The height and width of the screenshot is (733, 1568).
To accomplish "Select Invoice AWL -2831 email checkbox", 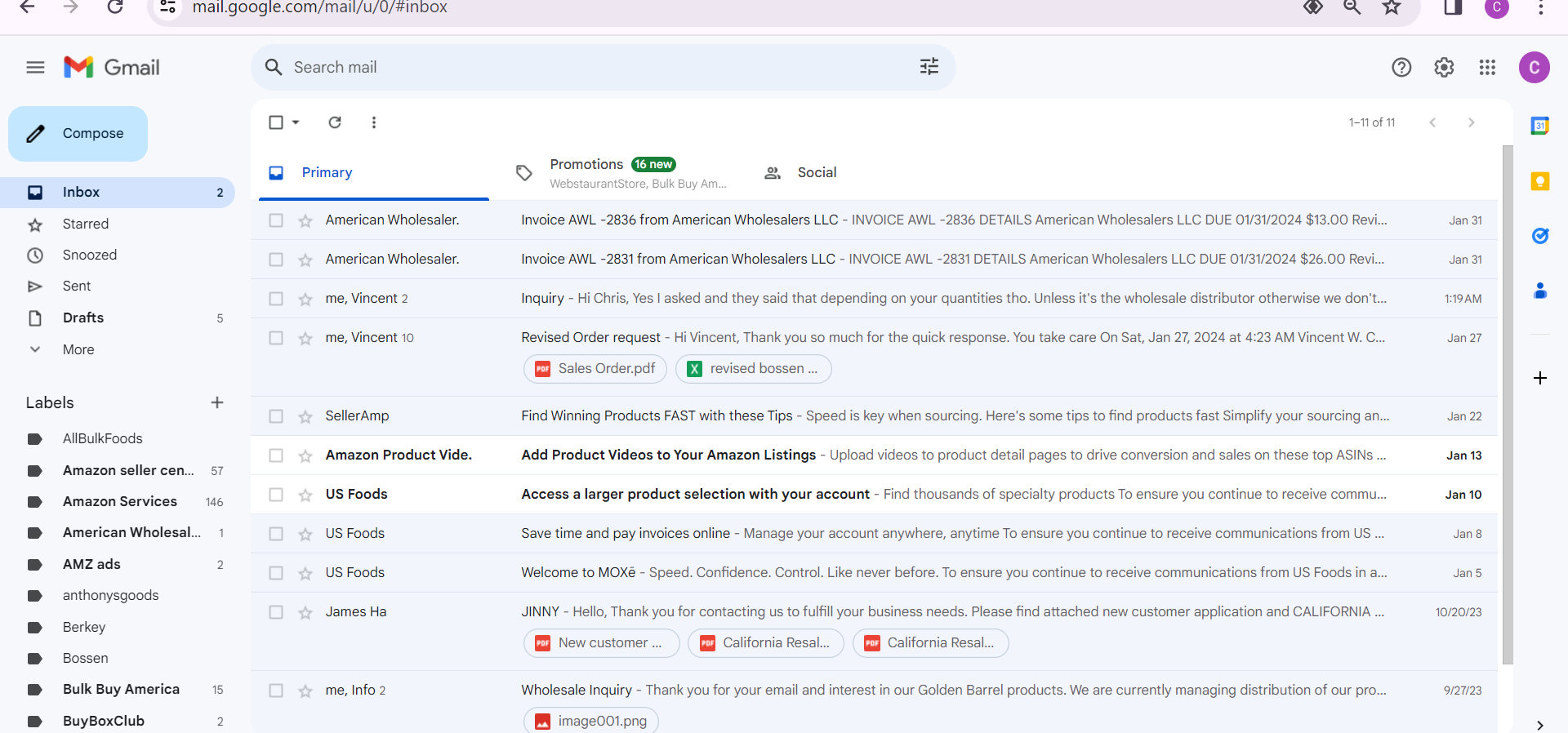I will 276,260.
